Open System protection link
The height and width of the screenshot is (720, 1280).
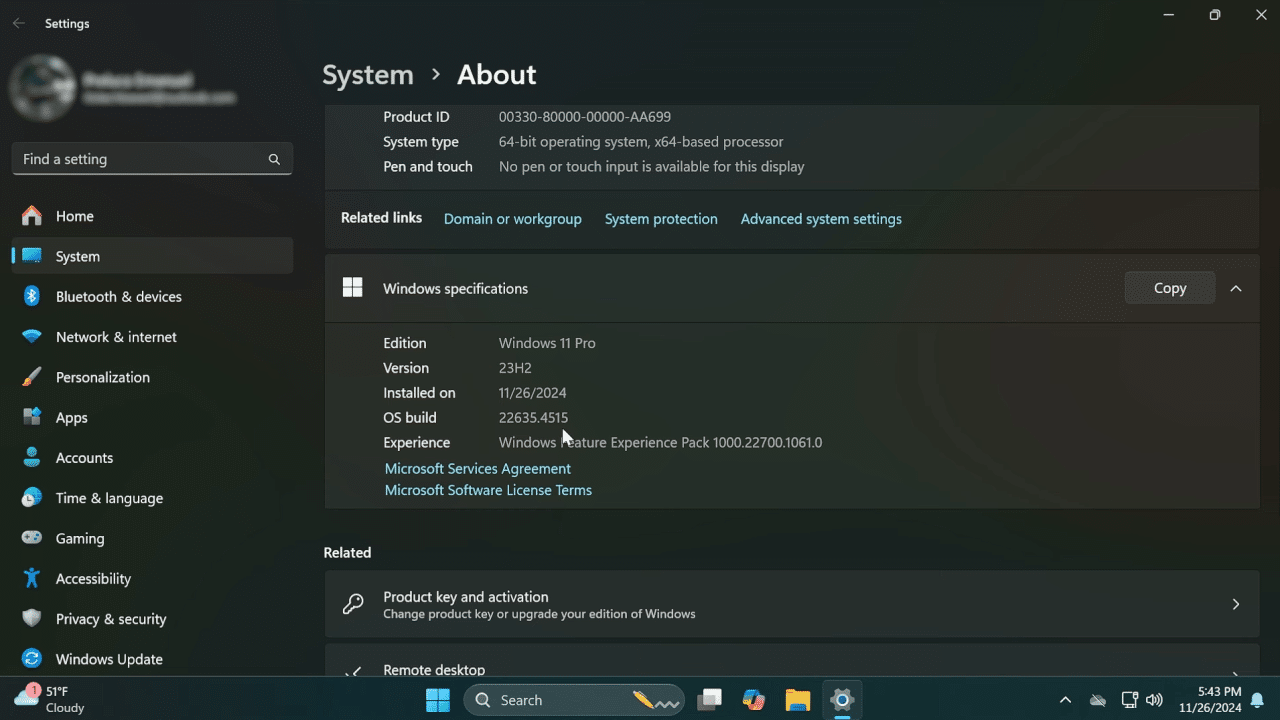(661, 219)
